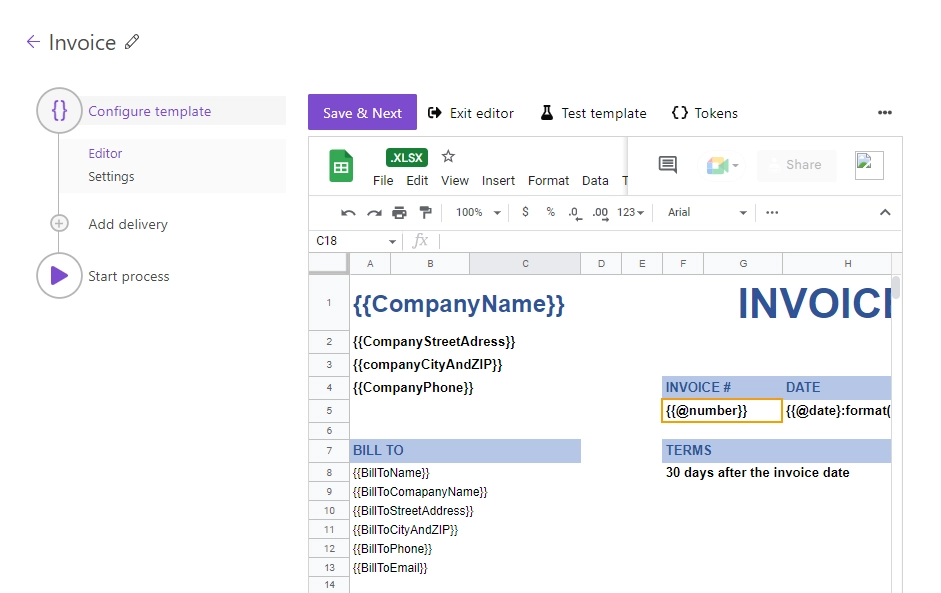Click the account profile picture

pos(869,165)
